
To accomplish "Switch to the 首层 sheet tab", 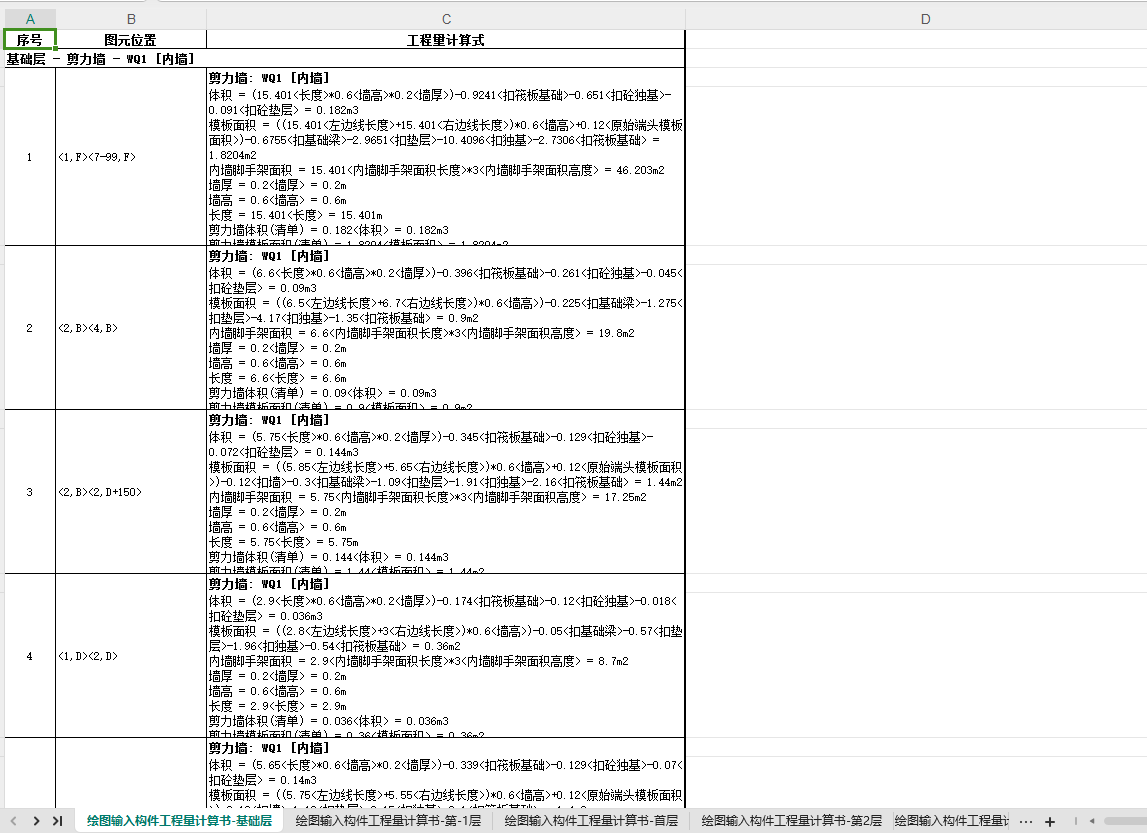I will tap(591, 821).
